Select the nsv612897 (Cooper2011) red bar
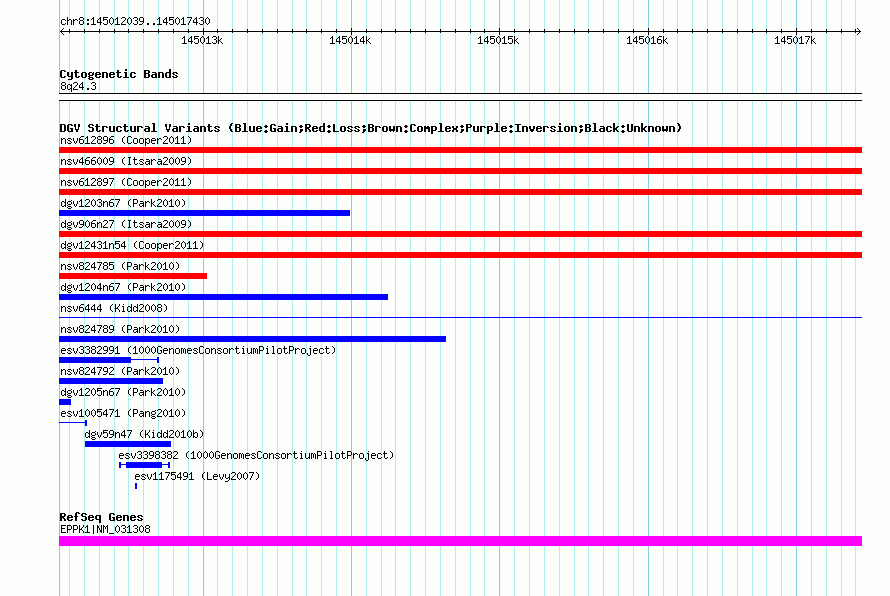 [x=460, y=192]
